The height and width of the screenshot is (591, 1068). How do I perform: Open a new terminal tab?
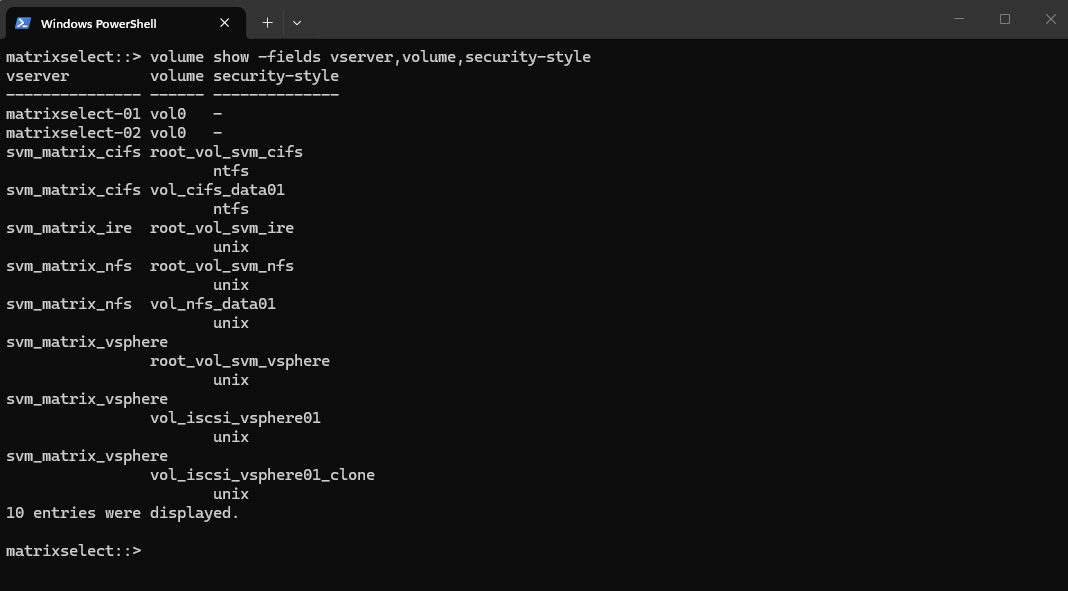coord(267,22)
